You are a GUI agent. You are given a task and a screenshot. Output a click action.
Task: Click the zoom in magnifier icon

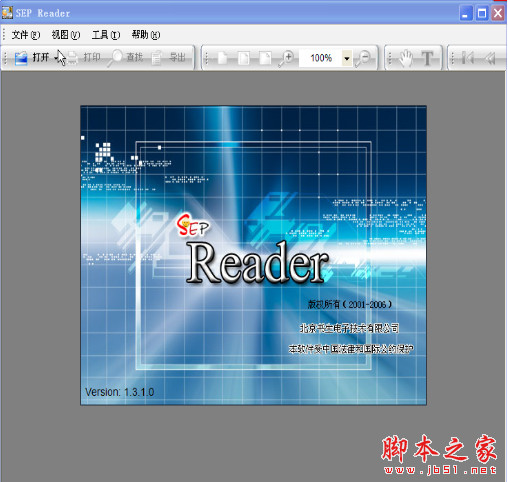pyautogui.click(x=286, y=58)
